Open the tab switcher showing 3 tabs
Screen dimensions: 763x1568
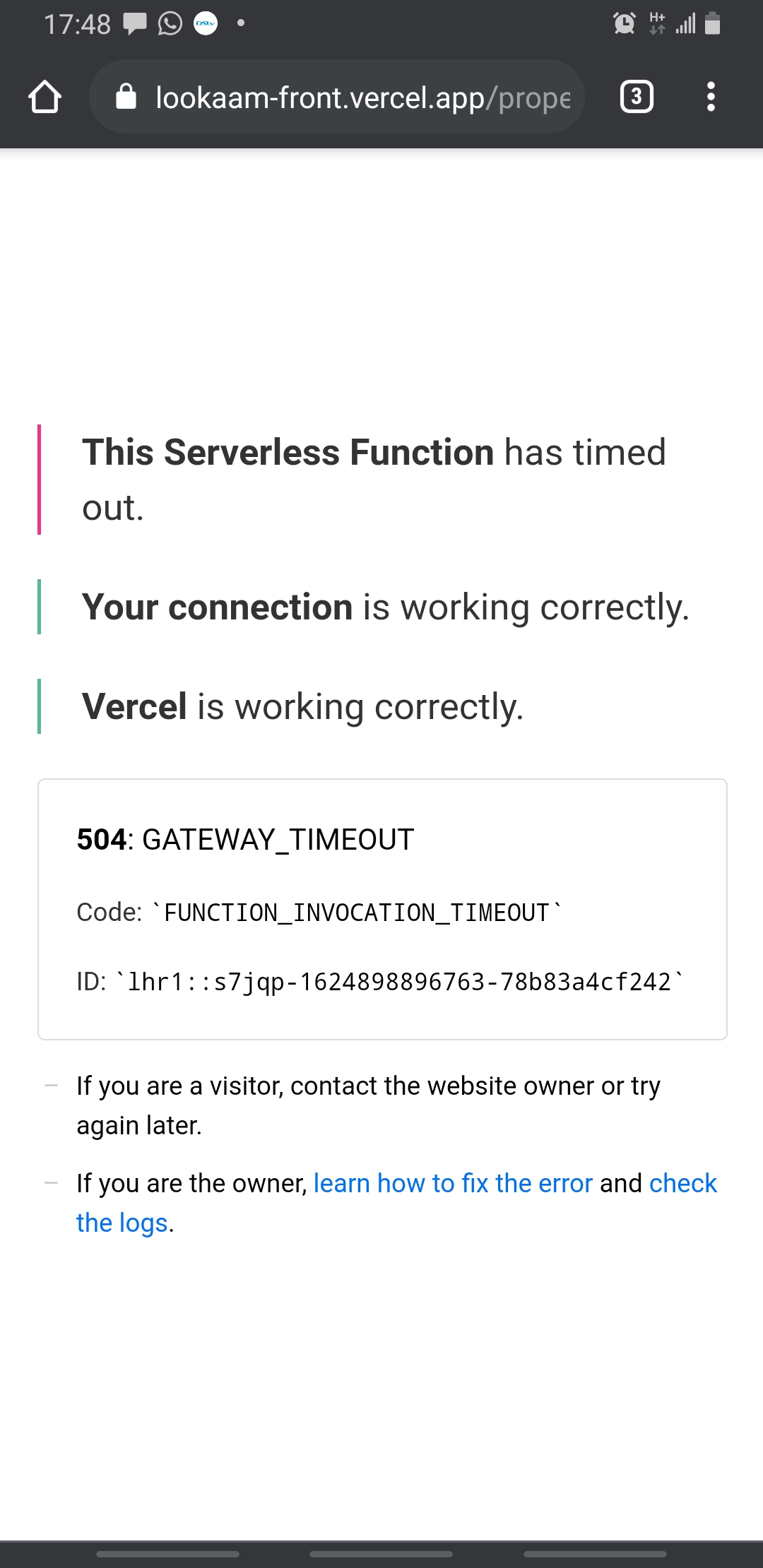click(636, 97)
